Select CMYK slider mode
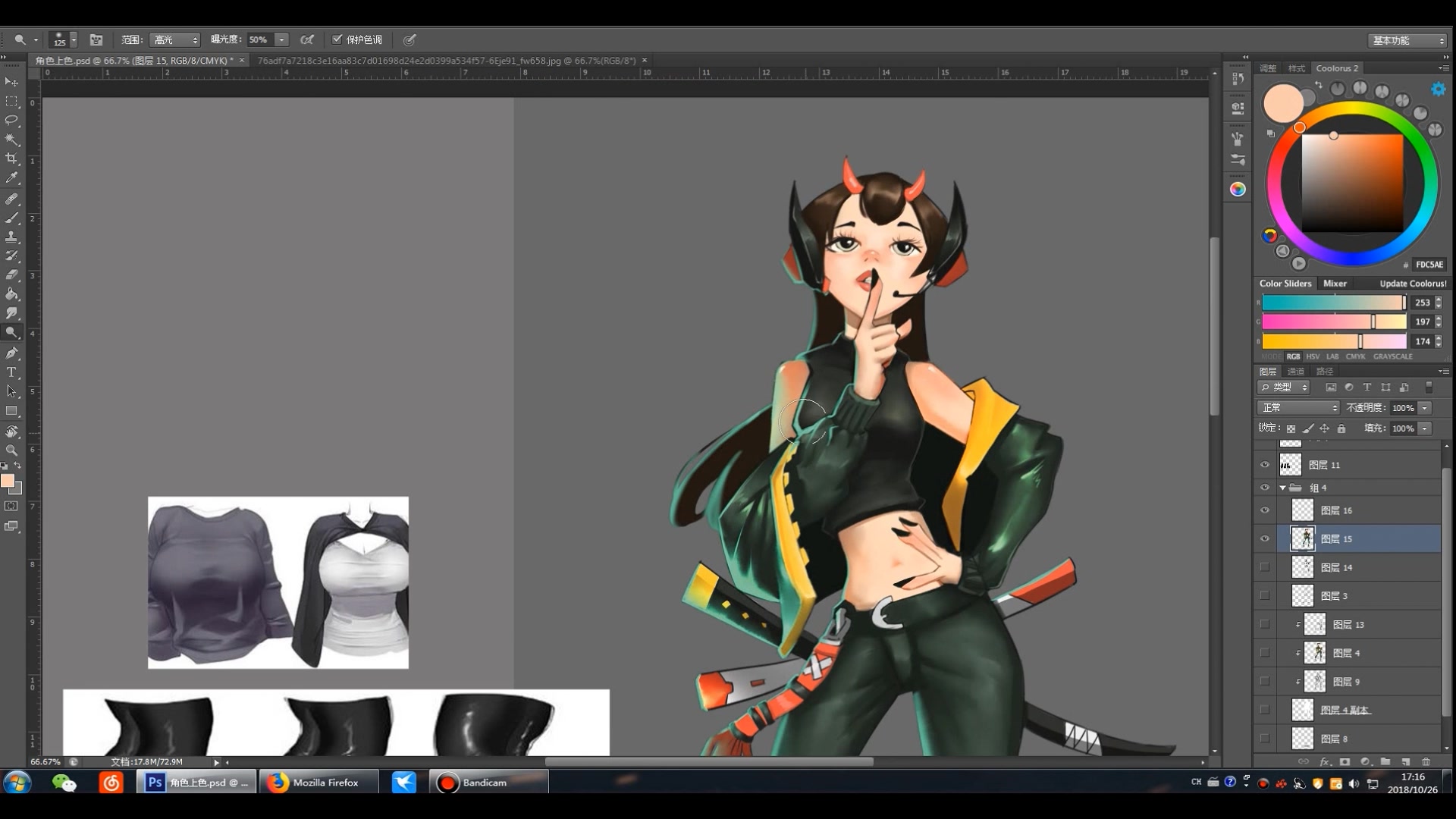 pyautogui.click(x=1355, y=356)
